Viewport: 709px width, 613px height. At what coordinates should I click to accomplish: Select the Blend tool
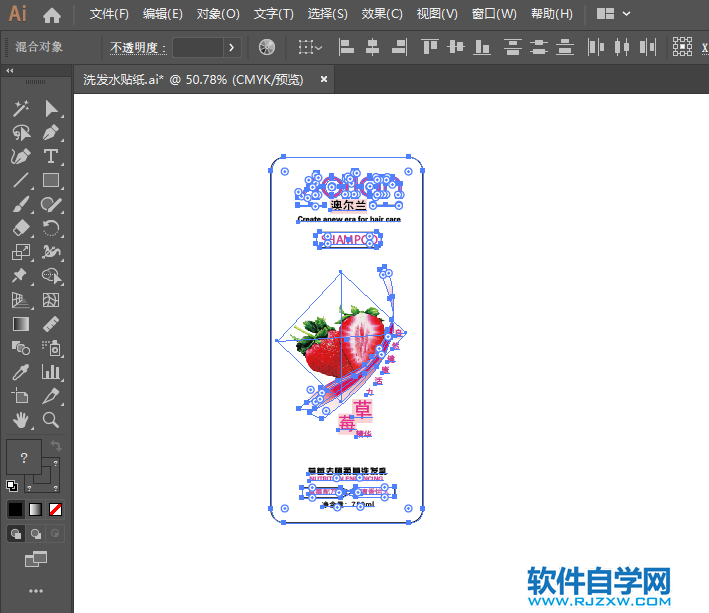(21, 348)
